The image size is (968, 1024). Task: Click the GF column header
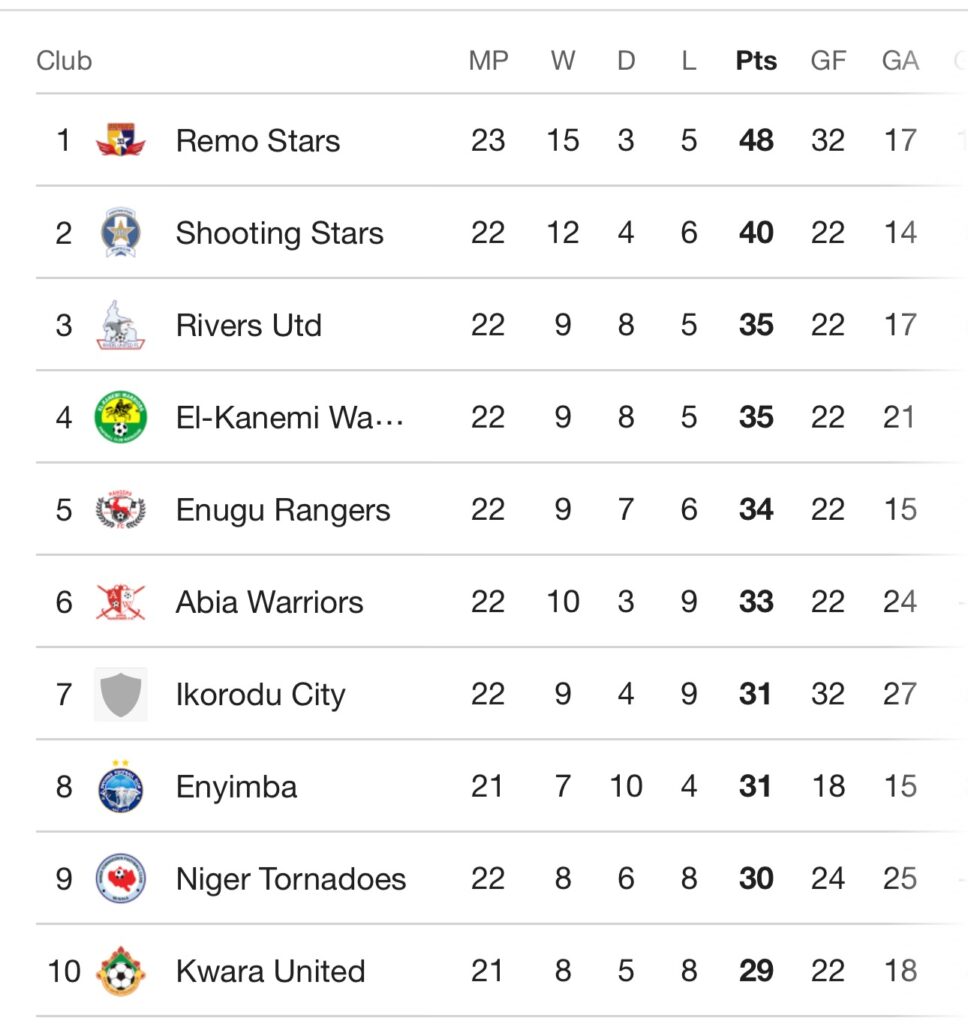click(x=828, y=61)
